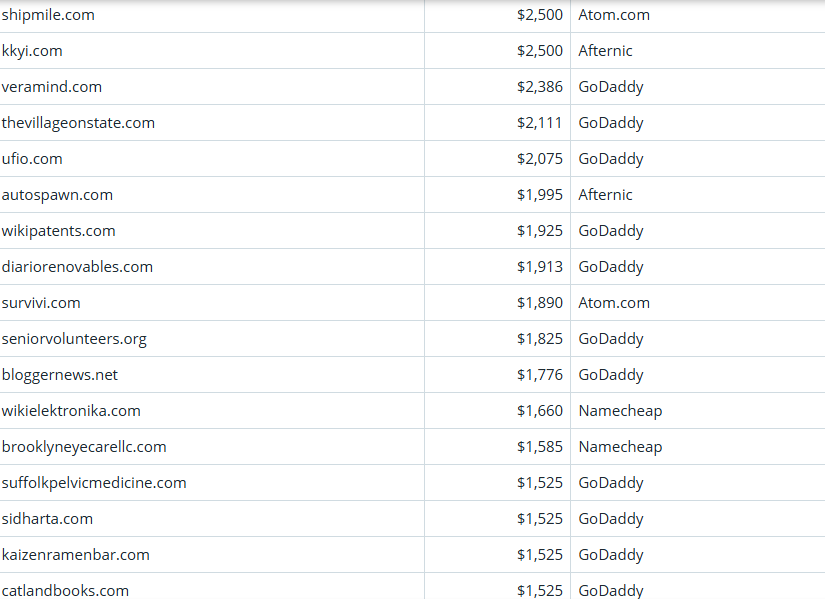The image size is (825, 599).
Task: Click the $2,386 price for veramind.com
Action: coord(540,87)
